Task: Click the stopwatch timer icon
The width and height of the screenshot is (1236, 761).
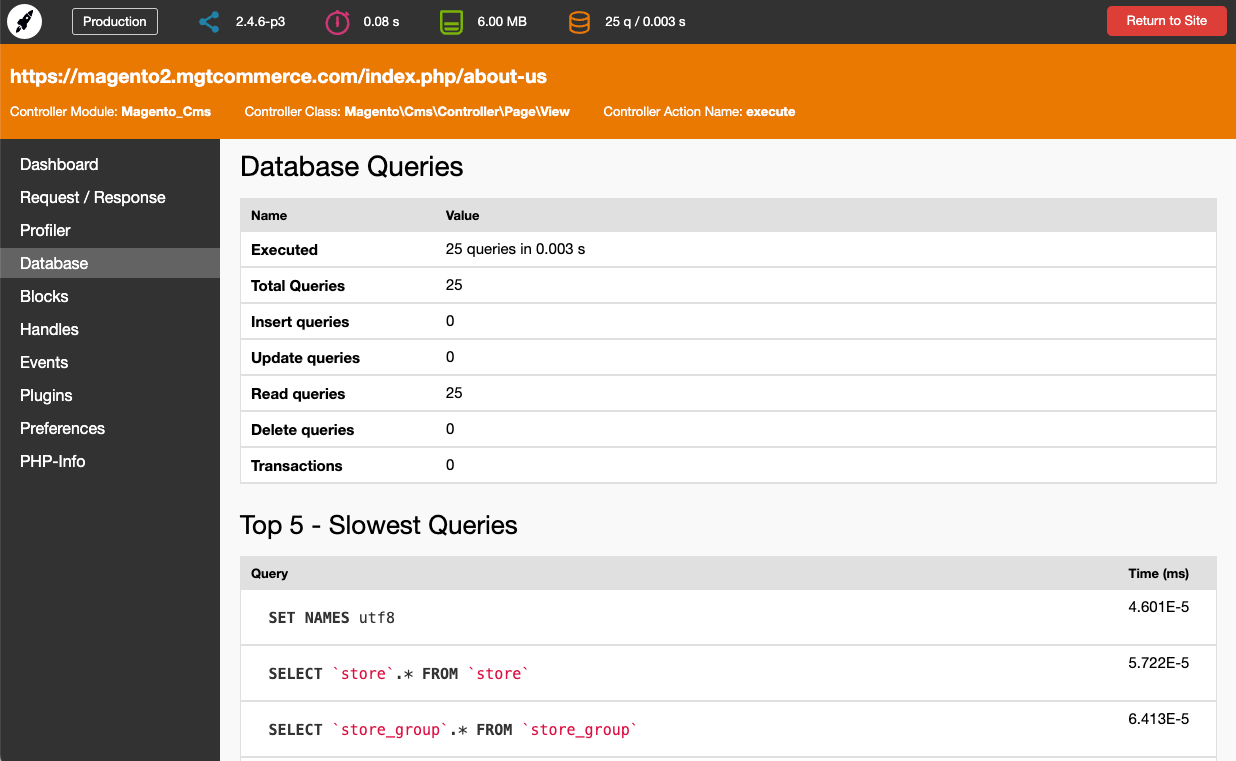Action: point(338,22)
